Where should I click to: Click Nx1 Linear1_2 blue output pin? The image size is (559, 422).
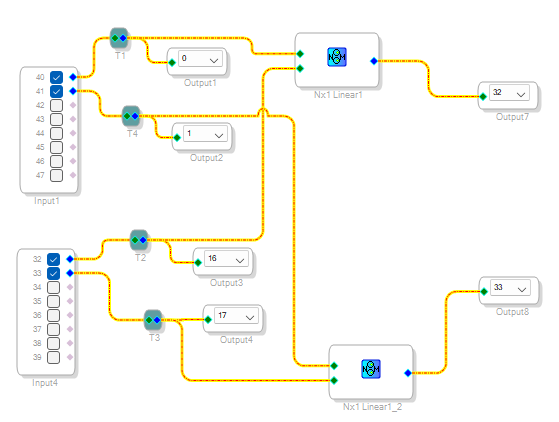[x=408, y=373]
